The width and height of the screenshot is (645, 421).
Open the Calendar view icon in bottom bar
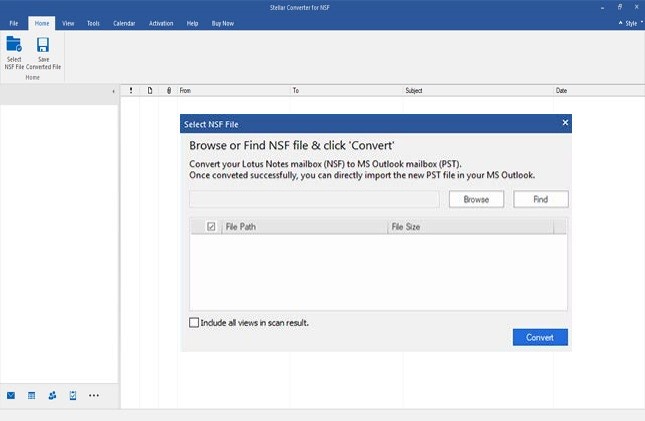(31, 395)
